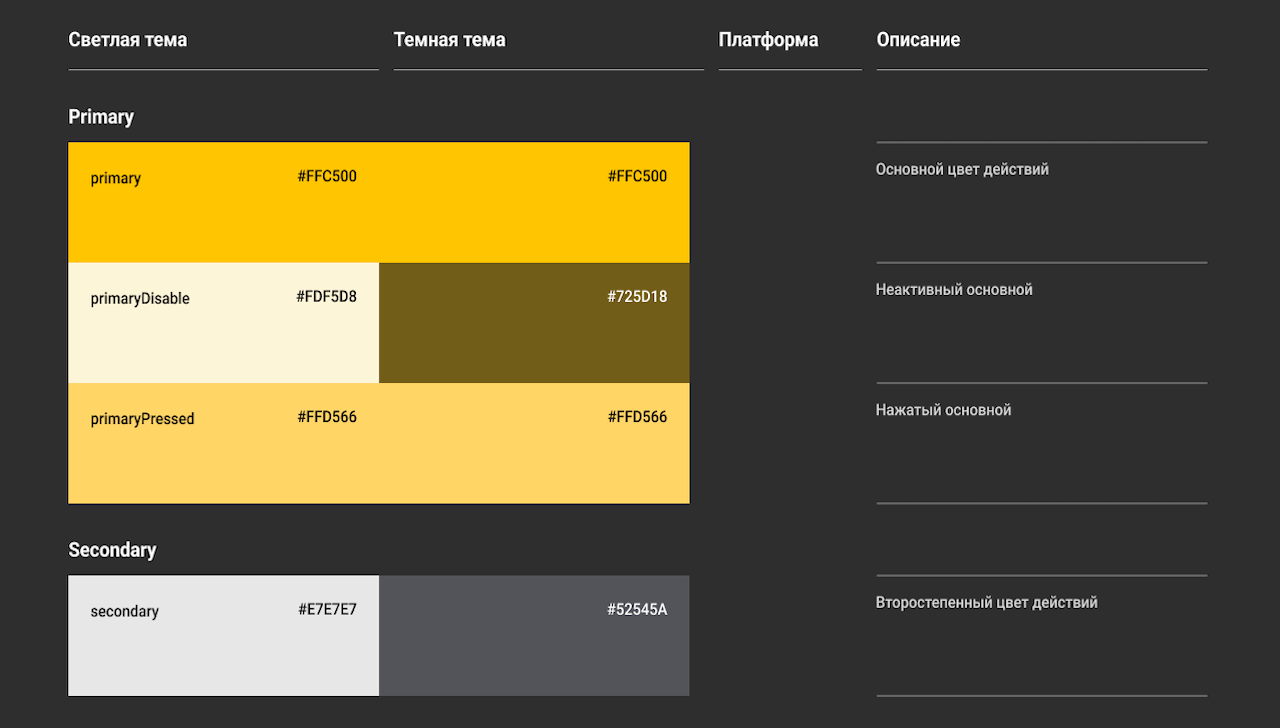This screenshot has width=1280, height=728.
Task: Click the hex value #725D18
Action: click(637, 297)
